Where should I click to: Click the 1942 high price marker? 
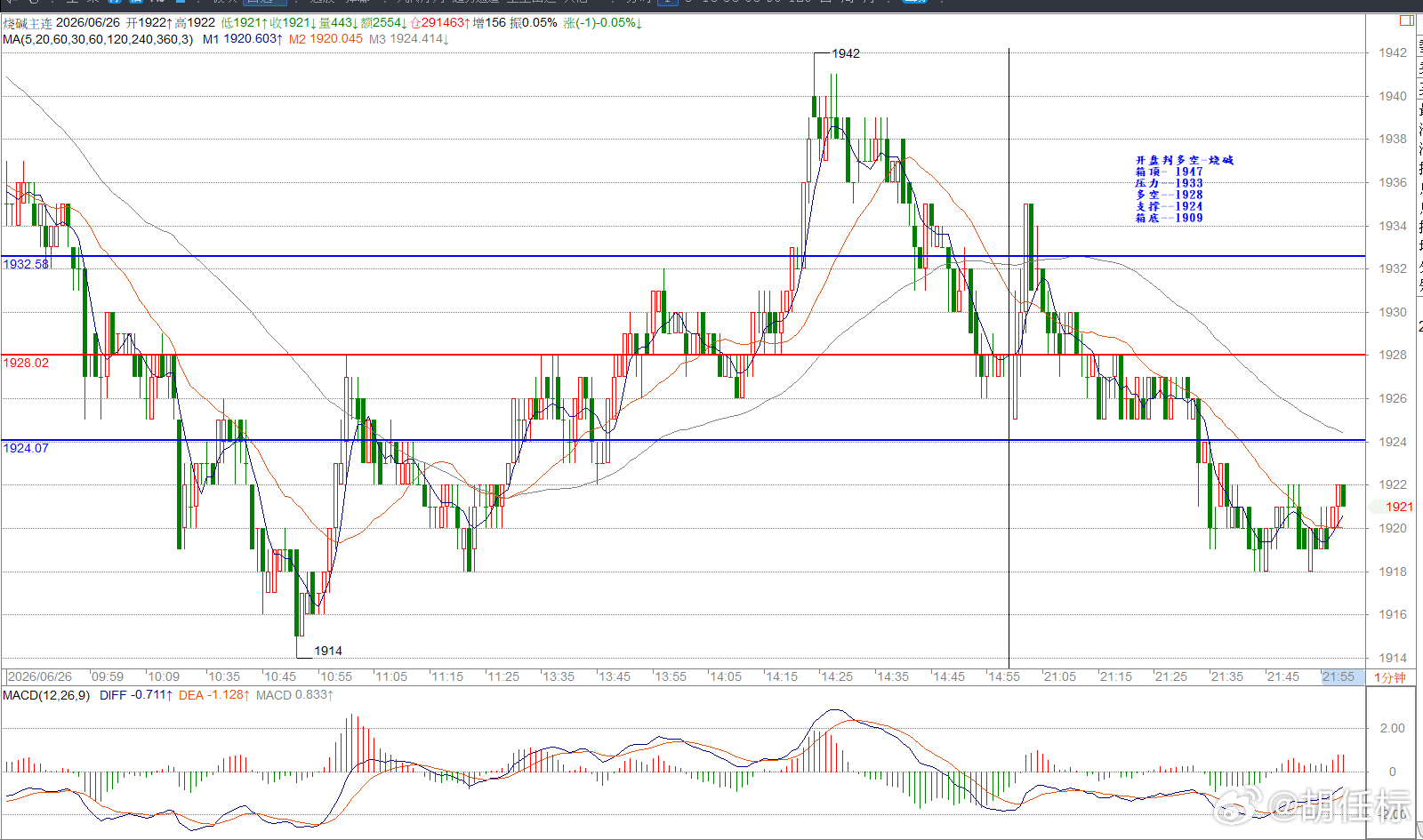pos(846,53)
